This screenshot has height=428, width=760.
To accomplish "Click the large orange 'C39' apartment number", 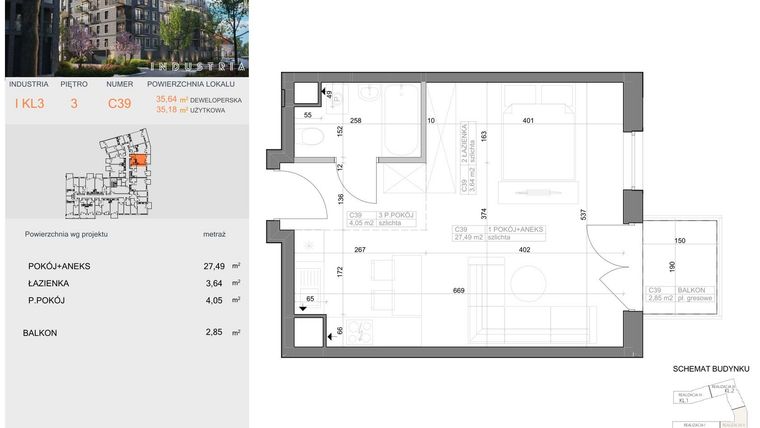I will [119, 103].
